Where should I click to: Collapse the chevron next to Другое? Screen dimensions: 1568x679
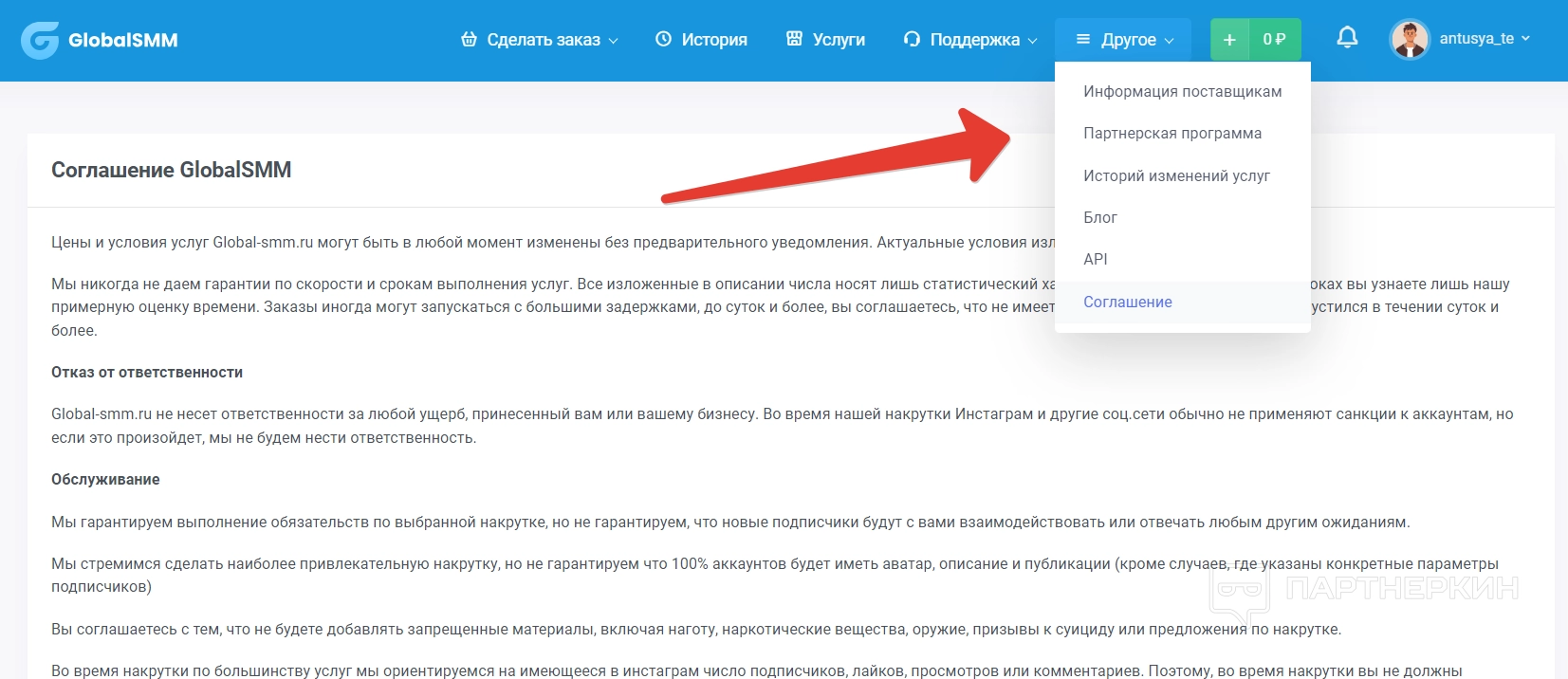coord(1169,40)
